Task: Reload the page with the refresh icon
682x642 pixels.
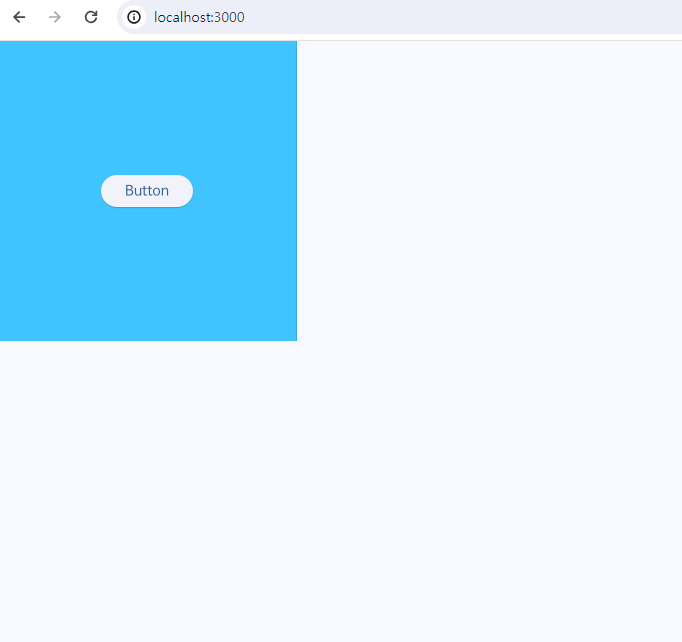Action: [x=91, y=17]
